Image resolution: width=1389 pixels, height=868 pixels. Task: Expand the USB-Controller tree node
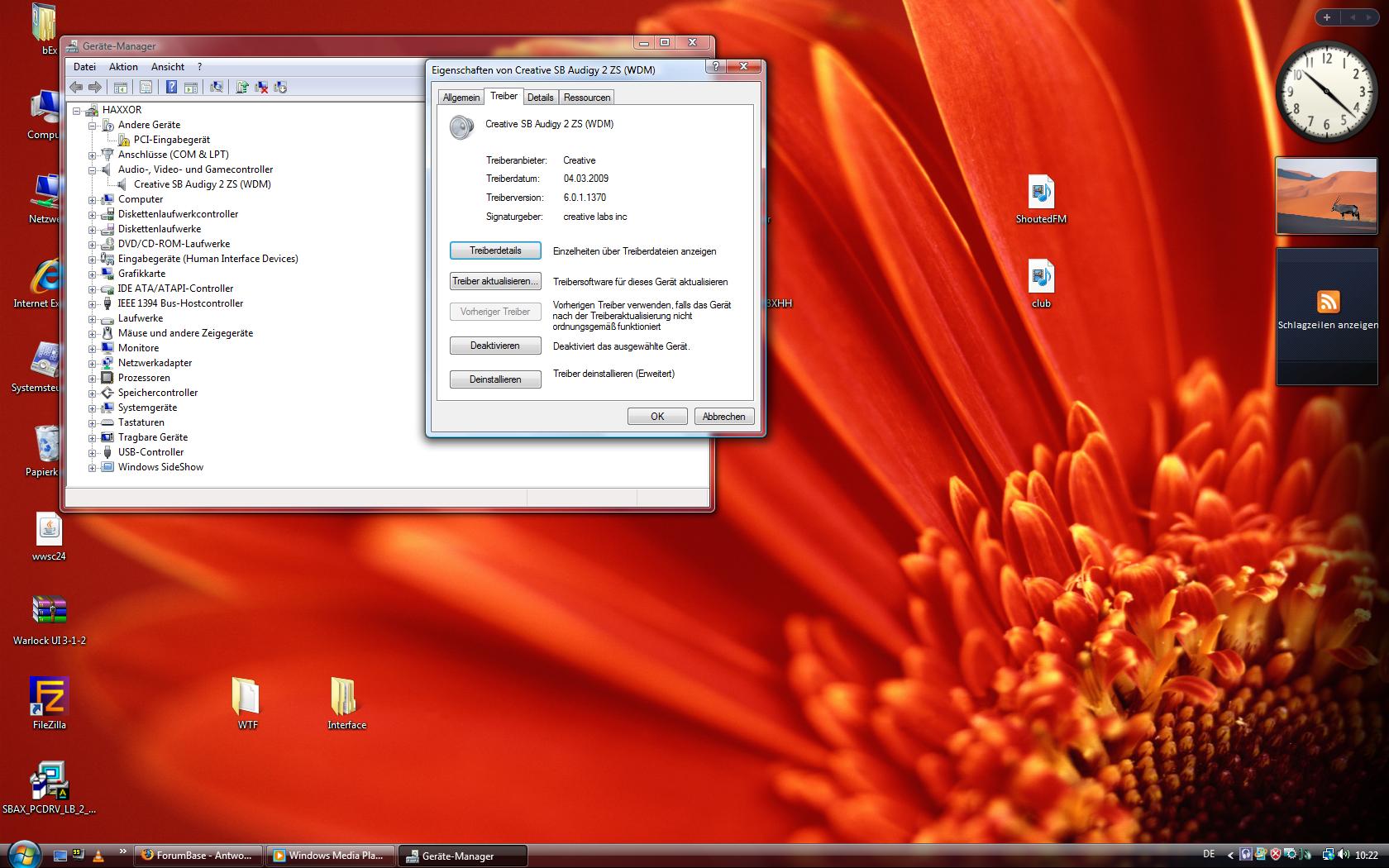(93, 452)
